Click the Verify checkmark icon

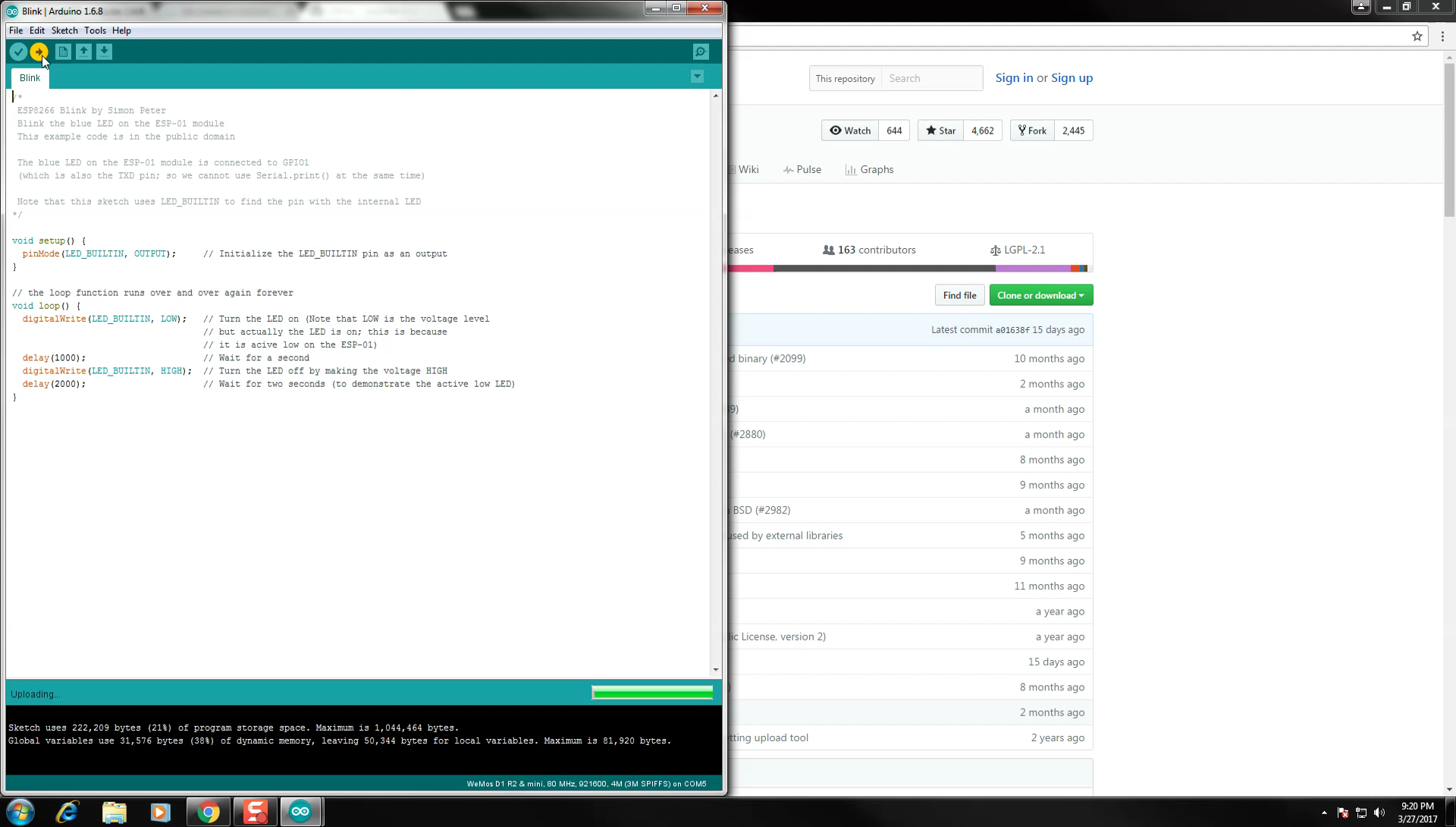[18, 52]
